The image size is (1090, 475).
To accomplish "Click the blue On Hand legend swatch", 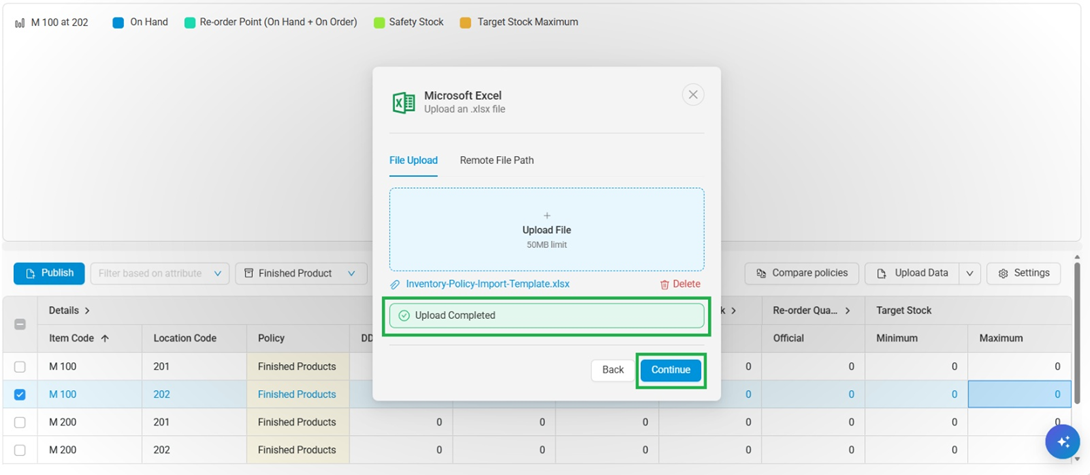I will pyautogui.click(x=118, y=22).
